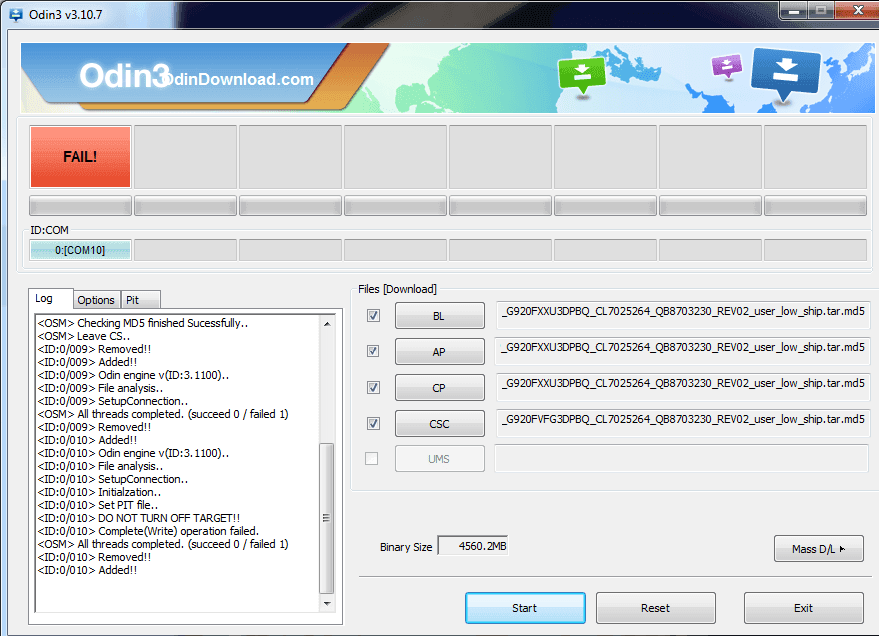Click log line "Complete(Write) operation failed."
This screenshot has width=879, height=636.
pos(179,531)
